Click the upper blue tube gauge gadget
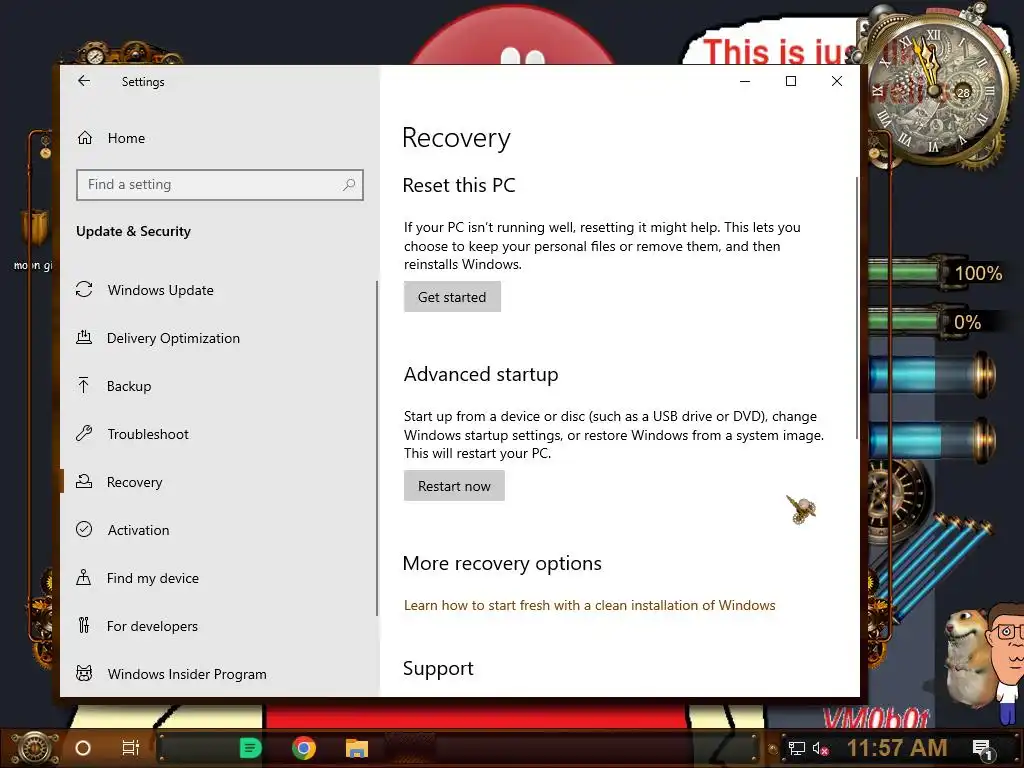Image resolution: width=1024 pixels, height=768 pixels. [x=932, y=376]
